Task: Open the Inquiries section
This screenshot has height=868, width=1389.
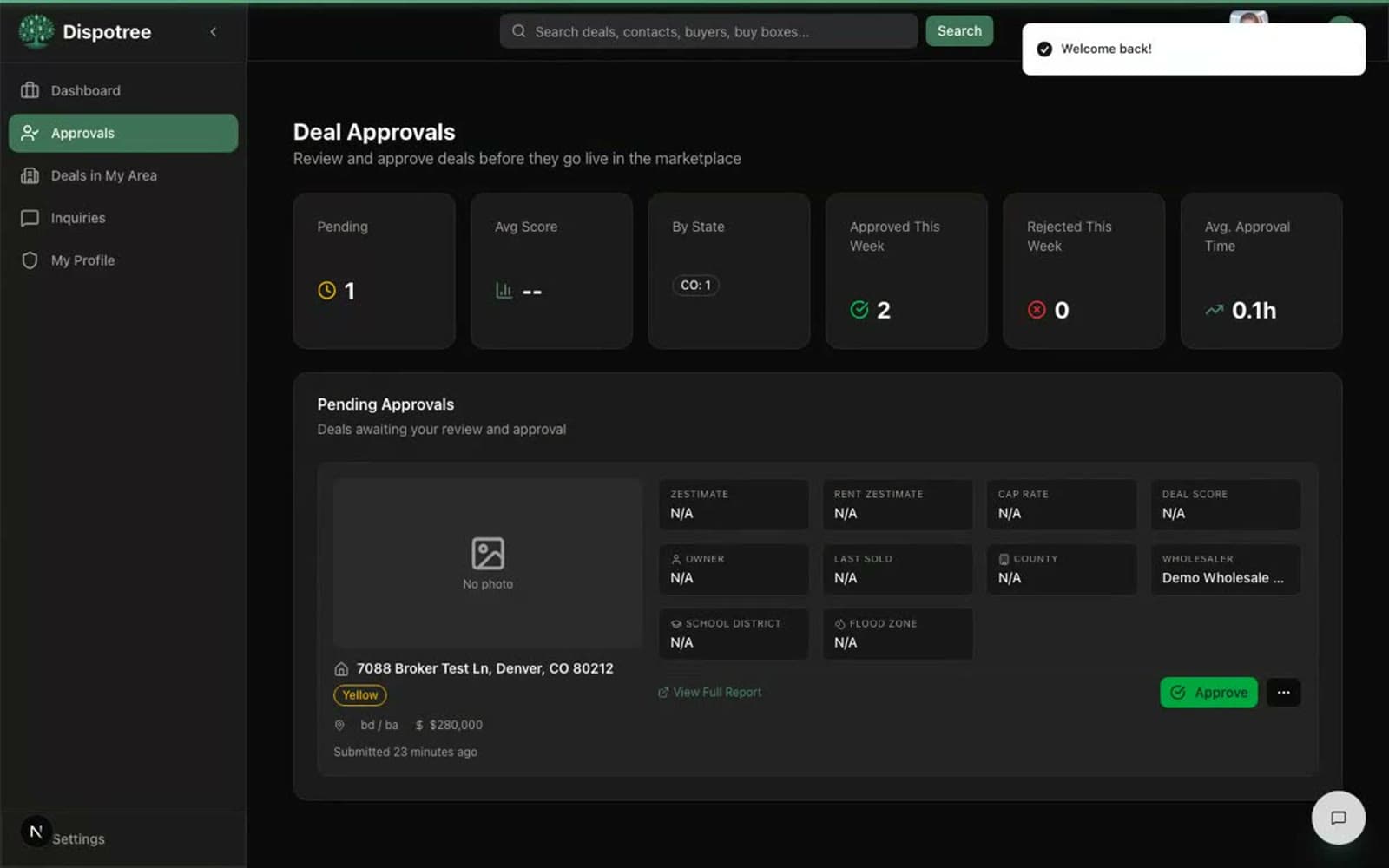Action: 123,218
